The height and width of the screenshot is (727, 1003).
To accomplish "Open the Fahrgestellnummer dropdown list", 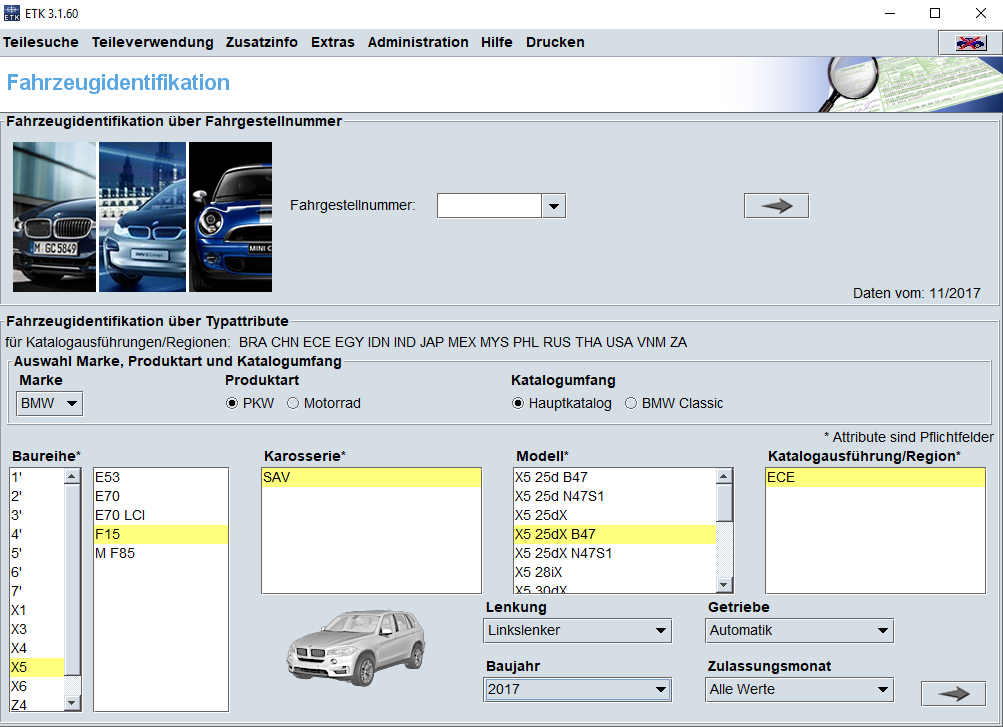I will point(553,204).
